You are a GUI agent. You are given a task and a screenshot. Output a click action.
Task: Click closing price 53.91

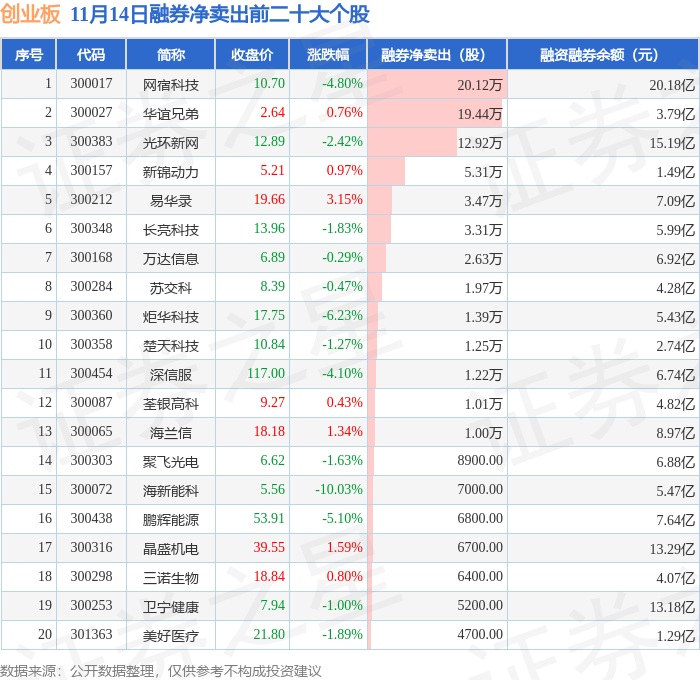click(x=269, y=519)
